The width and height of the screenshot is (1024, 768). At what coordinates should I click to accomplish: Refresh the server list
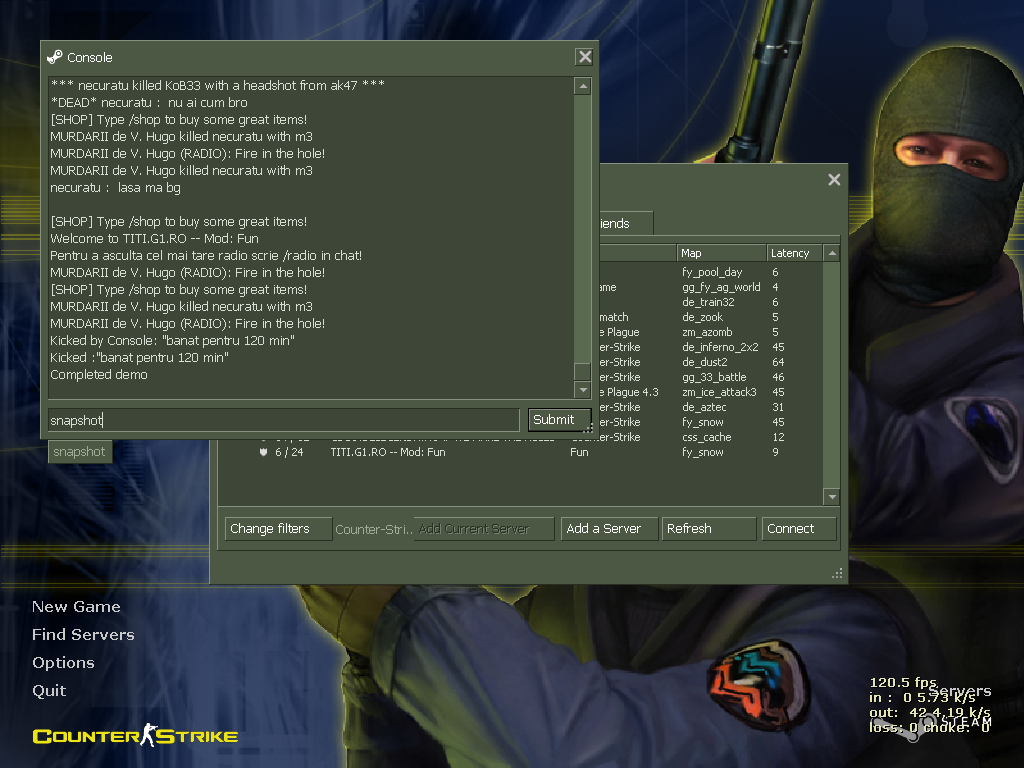[x=709, y=528]
